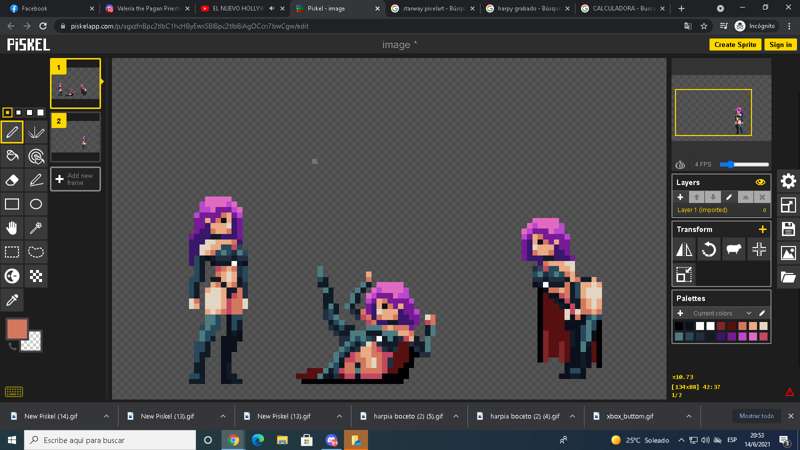The height and width of the screenshot is (450, 800).
Task: Select the paint-all-same-color target tool
Action: point(36,156)
